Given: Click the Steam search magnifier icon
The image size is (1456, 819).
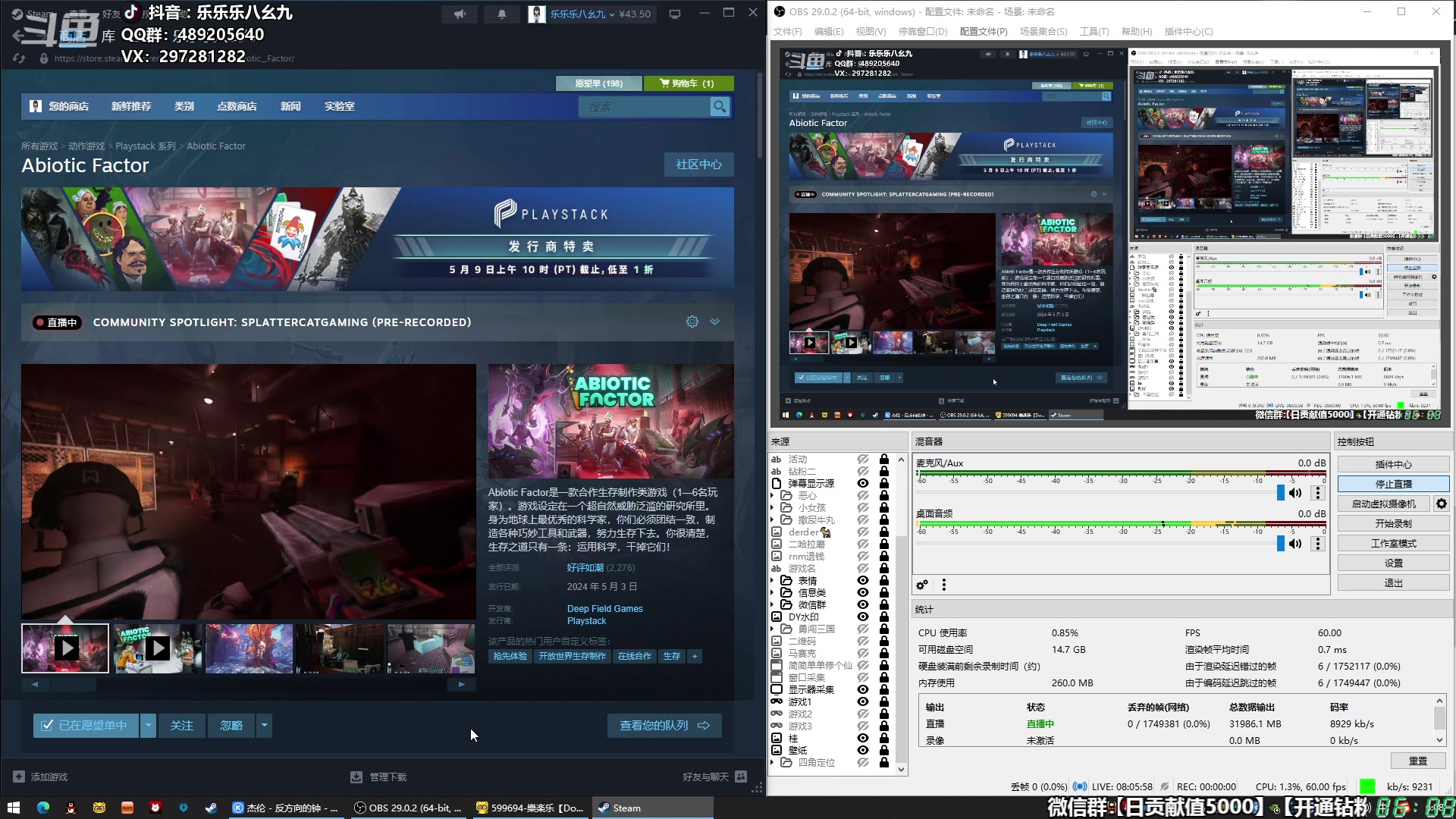Looking at the screenshot, I should click(x=720, y=107).
